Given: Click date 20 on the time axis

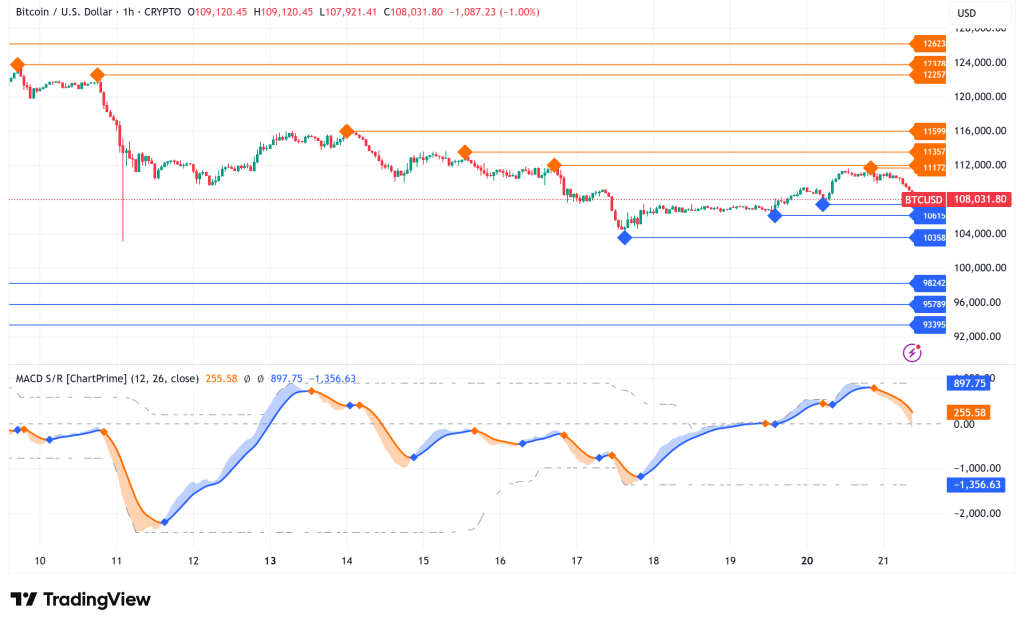Looking at the screenshot, I should pos(806,561).
